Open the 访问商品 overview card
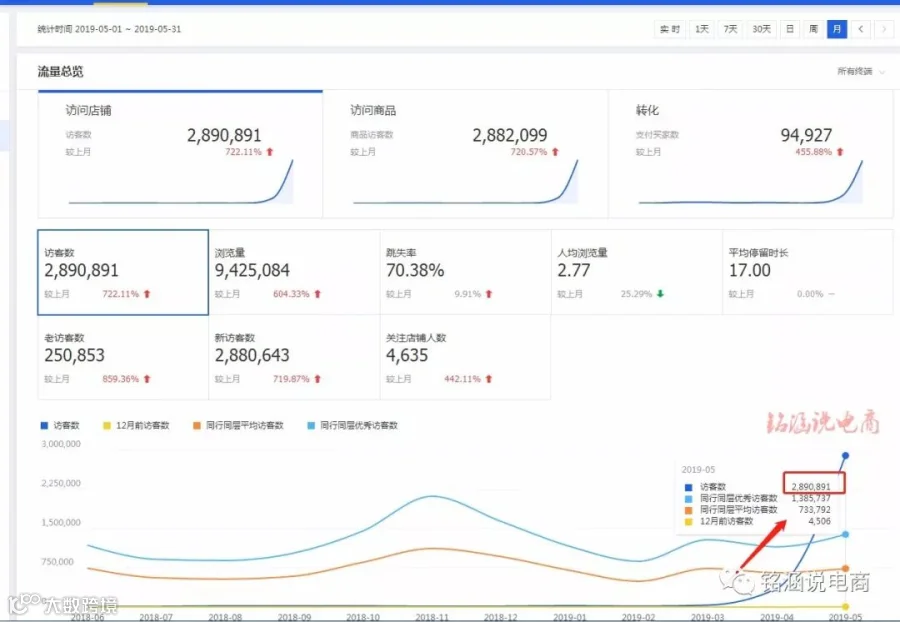 pos(465,154)
